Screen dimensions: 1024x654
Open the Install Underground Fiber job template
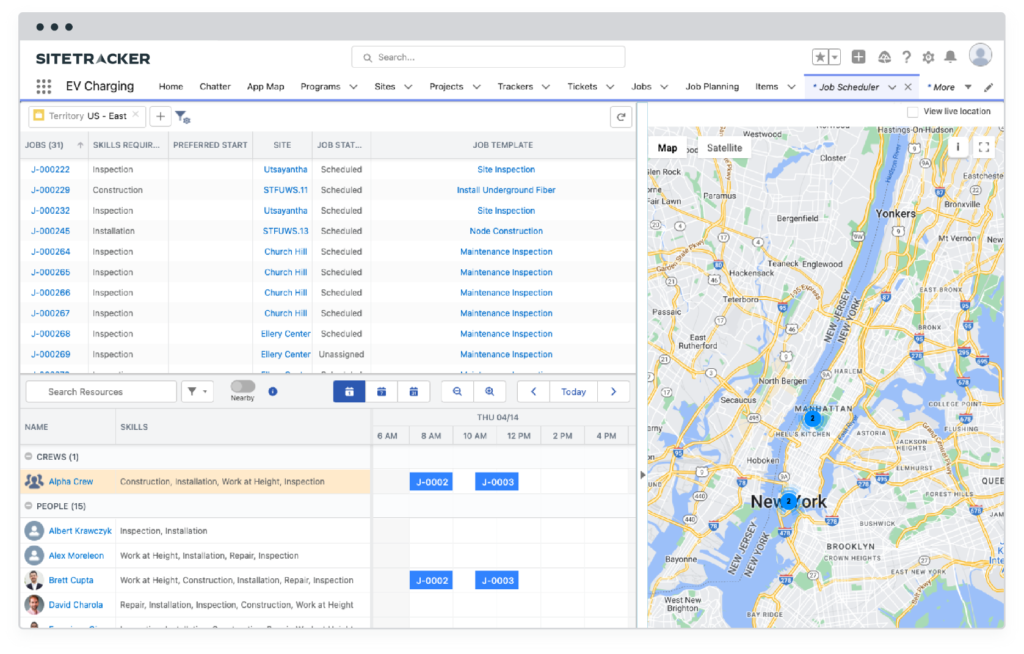click(506, 190)
